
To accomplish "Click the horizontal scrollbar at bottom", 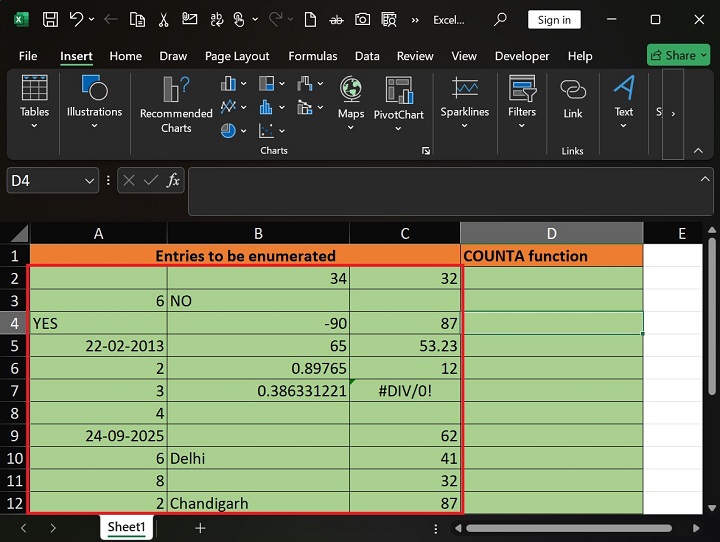I will point(570,527).
